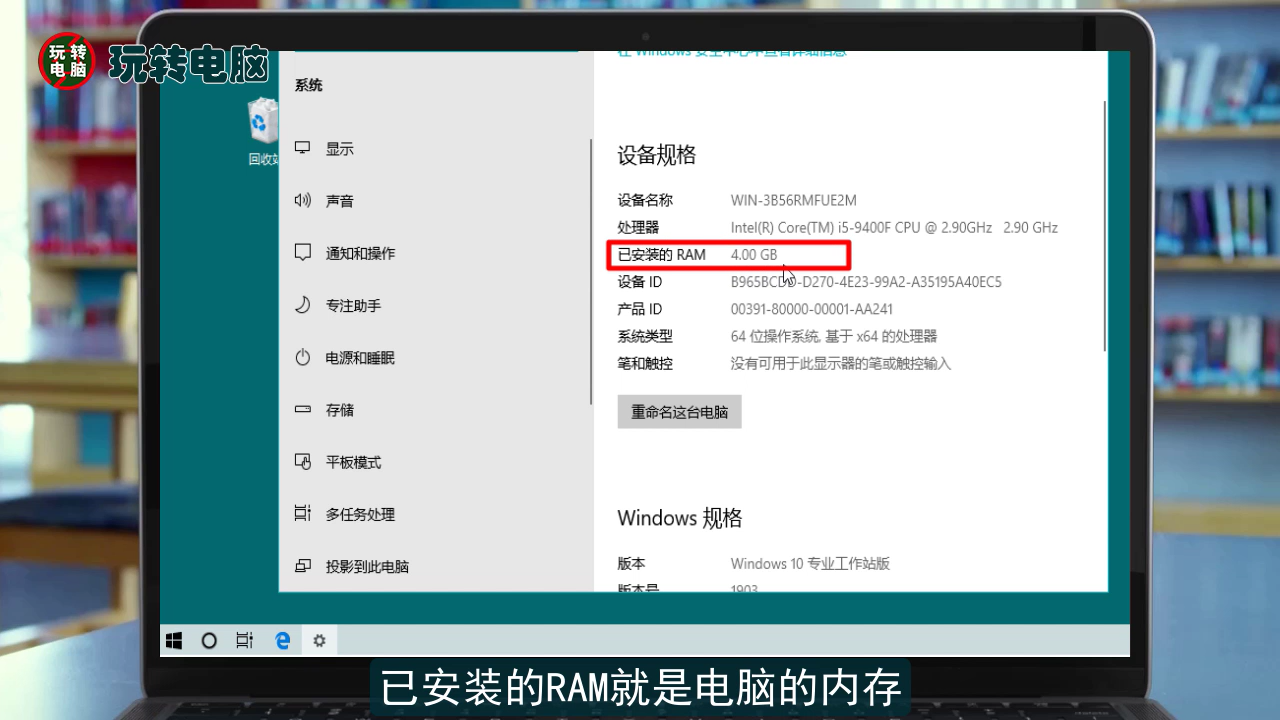The image size is (1280, 720).
Task: Select device name WIN-3B56RMFUE2M
Action: pyautogui.click(x=793, y=200)
